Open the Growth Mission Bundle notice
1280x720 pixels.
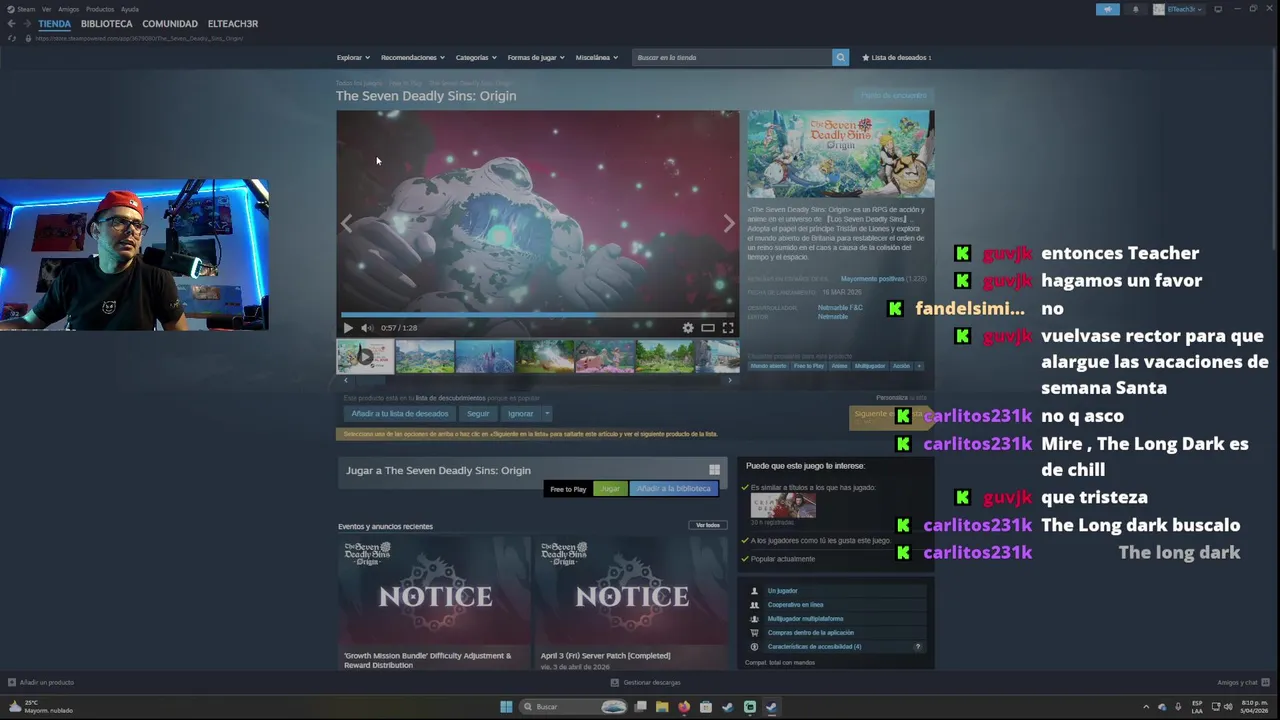[434, 603]
